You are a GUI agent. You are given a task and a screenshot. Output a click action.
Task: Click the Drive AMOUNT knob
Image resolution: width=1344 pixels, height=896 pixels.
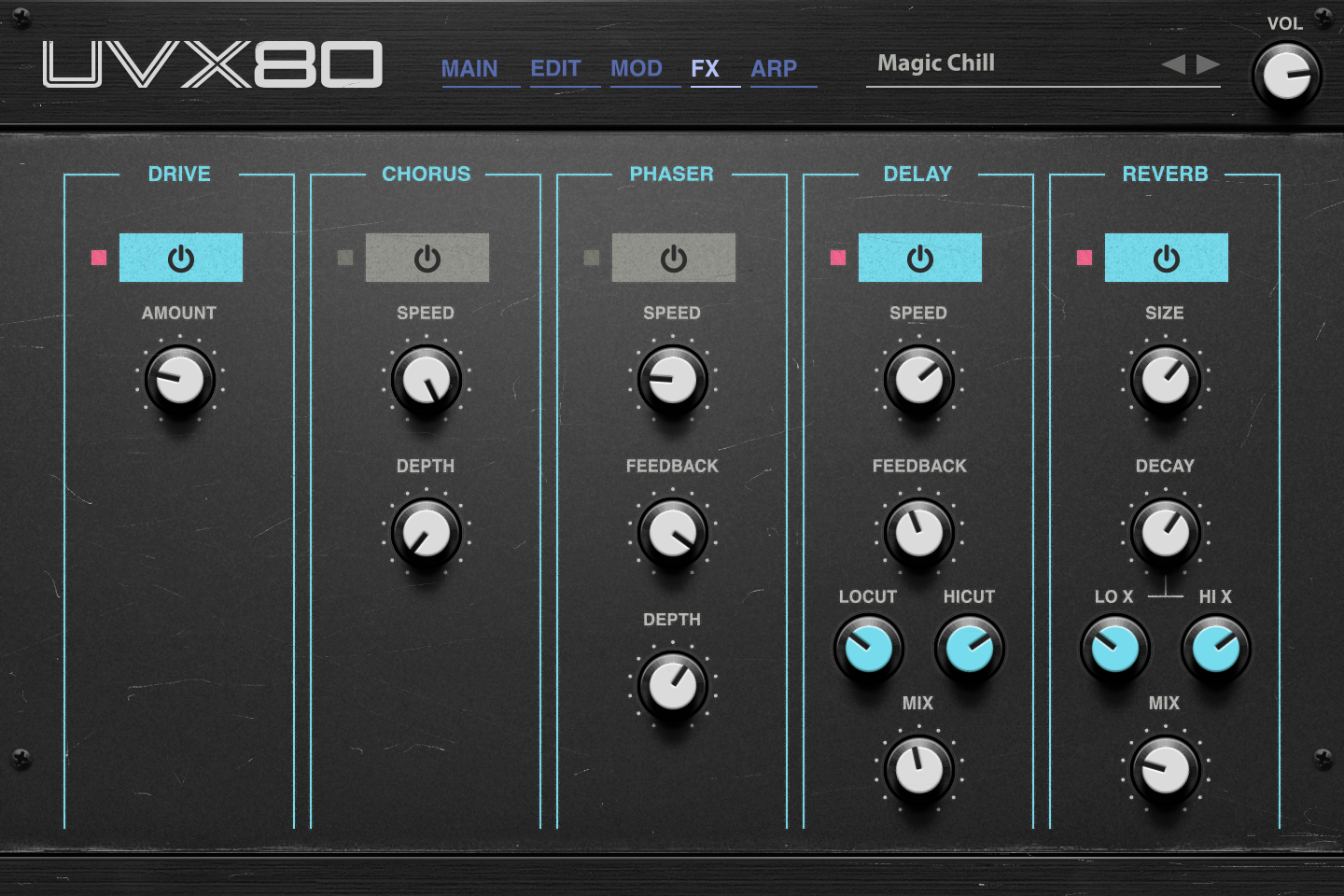pyautogui.click(x=180, y=380)
